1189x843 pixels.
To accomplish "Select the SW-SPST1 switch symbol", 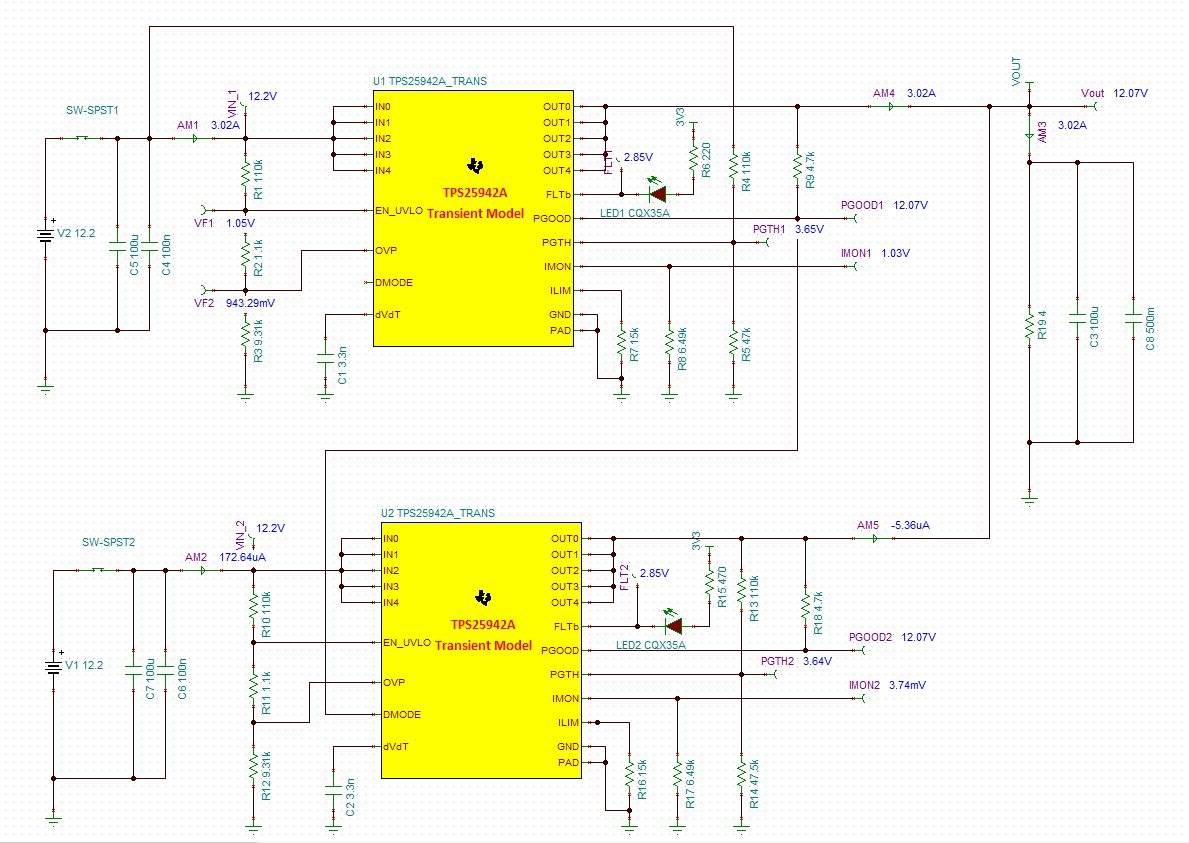I will pos(81,138).
